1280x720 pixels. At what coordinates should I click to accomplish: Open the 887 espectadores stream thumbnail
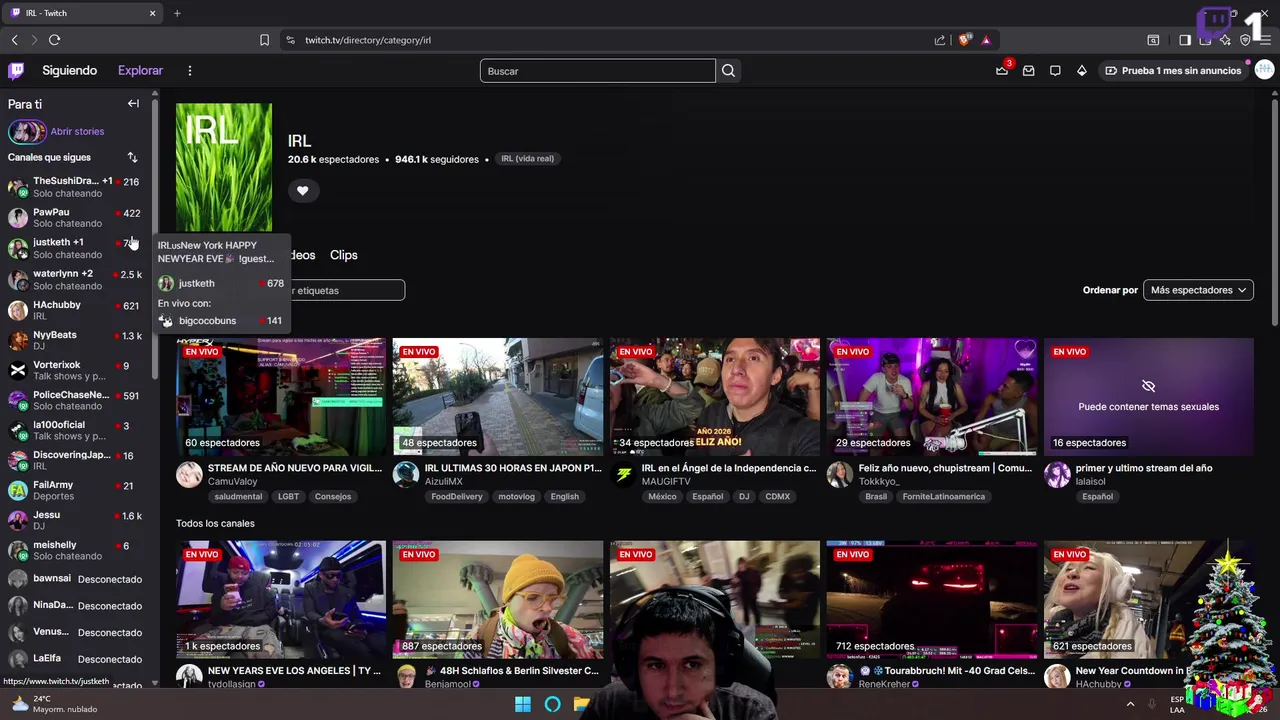pyautogui.click(x=498, y=600)
